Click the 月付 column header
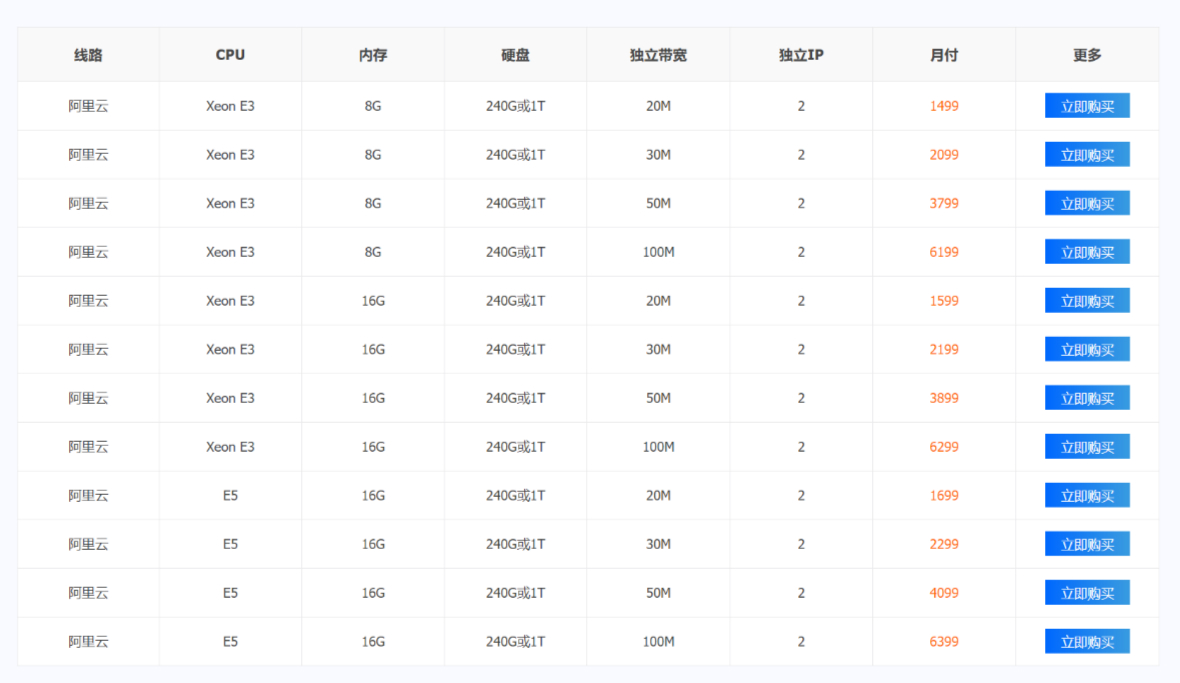Screen dimensions: 1180x683 943,55
